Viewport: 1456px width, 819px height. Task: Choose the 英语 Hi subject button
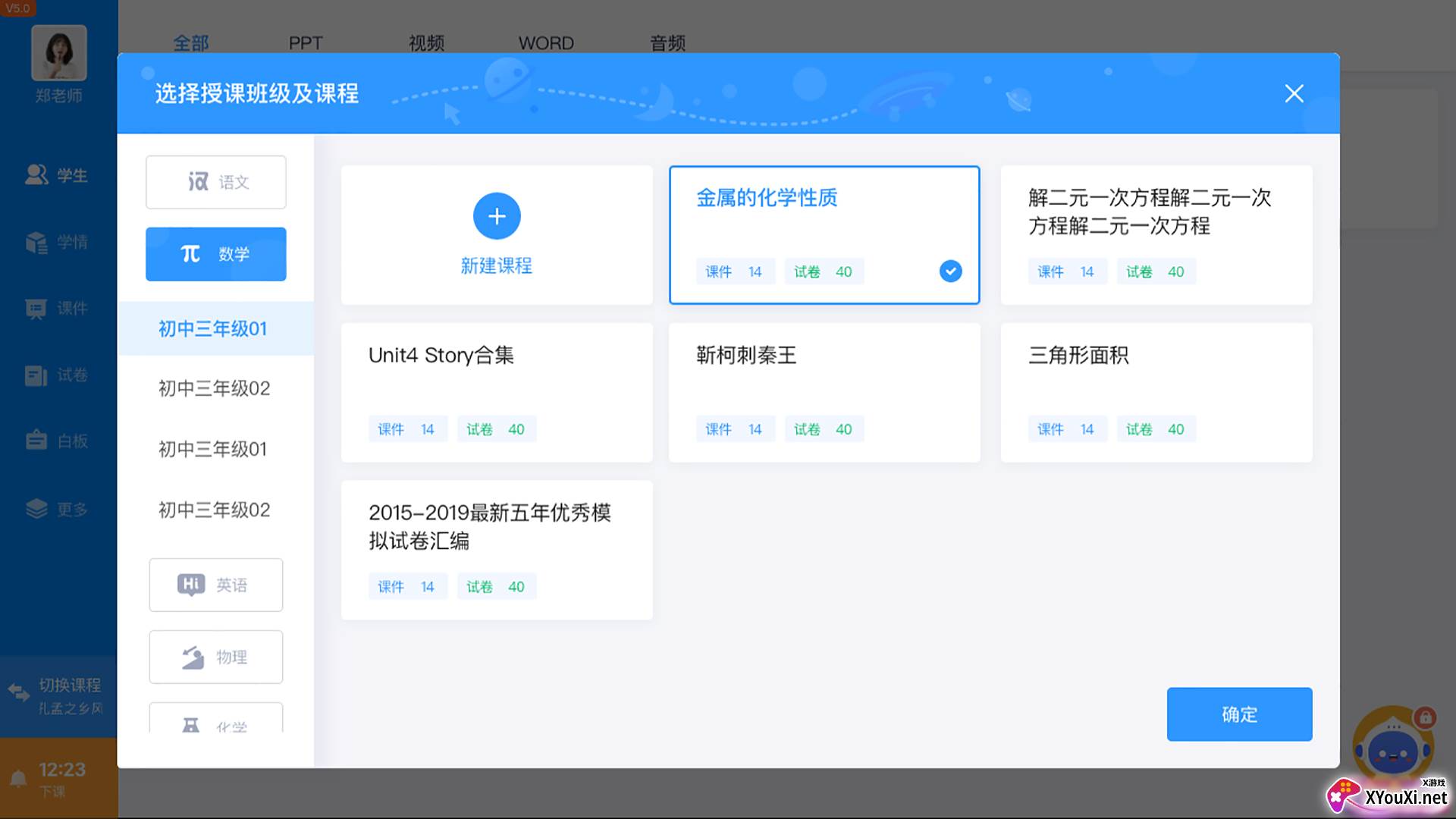click(x=216, y=585)
